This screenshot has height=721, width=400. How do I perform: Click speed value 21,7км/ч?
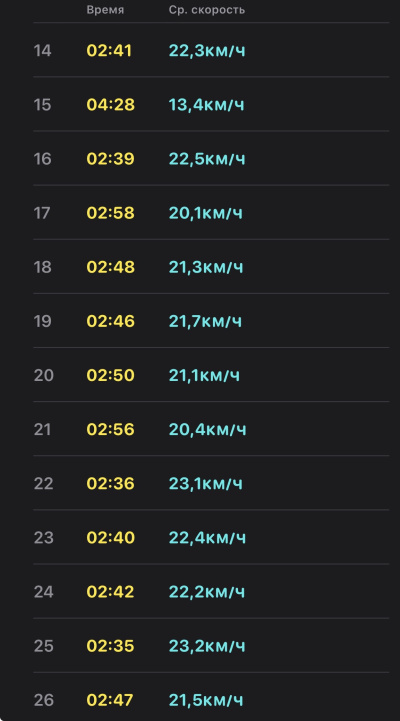pos(205,321)
